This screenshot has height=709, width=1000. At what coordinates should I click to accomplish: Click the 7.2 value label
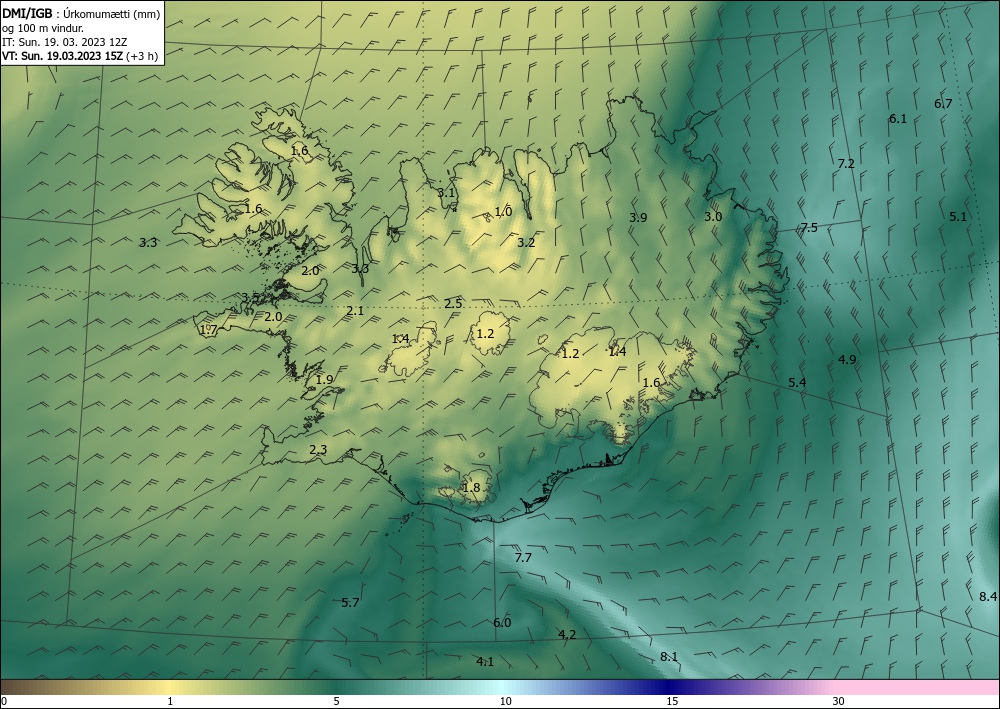846,164
